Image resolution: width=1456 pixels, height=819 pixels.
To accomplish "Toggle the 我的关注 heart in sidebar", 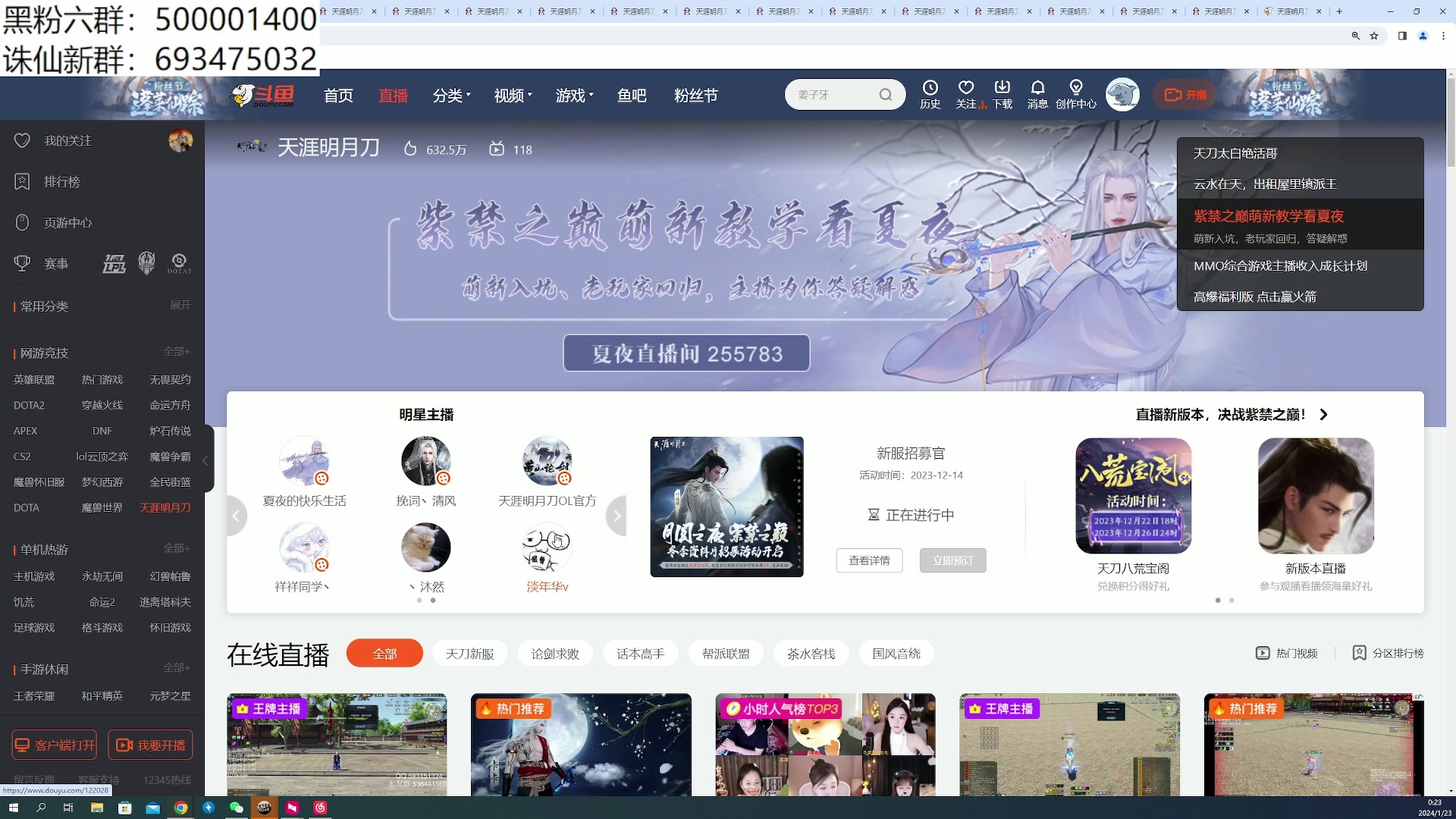I will point(22,140).
